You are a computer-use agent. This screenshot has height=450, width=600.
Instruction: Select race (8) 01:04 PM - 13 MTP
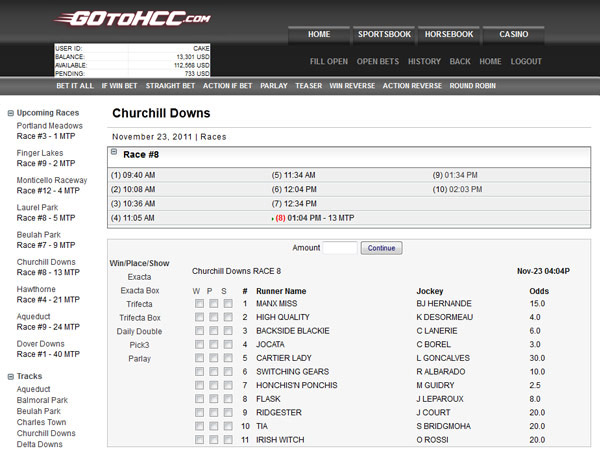pyautogui.click(x=315, y=218)
